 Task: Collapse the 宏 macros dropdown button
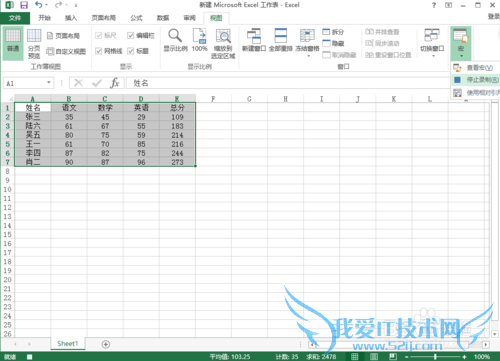tap(461, 44)
